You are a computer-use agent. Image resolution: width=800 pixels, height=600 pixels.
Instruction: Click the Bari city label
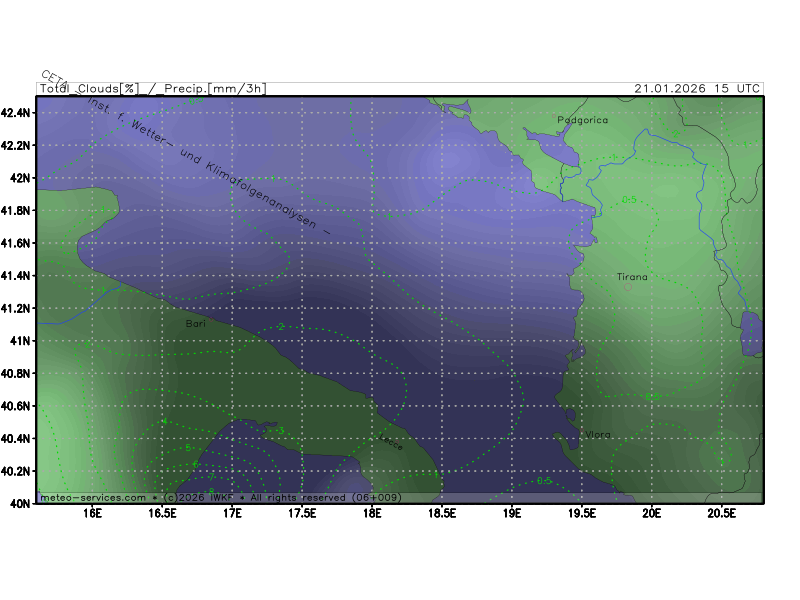pyautogui.click(x=196, y=324)
